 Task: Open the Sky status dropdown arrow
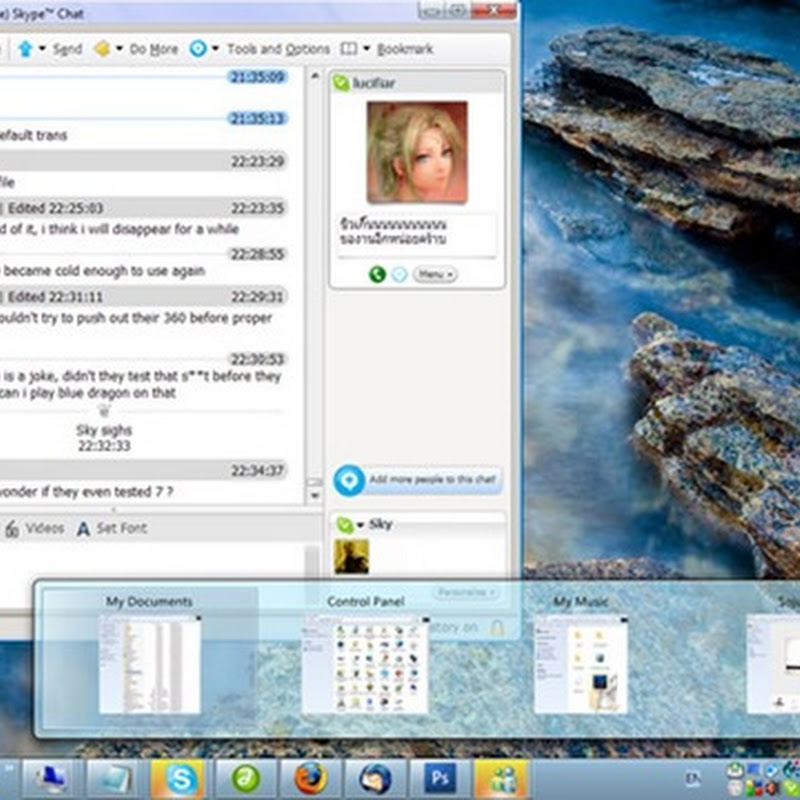[358, 524]
